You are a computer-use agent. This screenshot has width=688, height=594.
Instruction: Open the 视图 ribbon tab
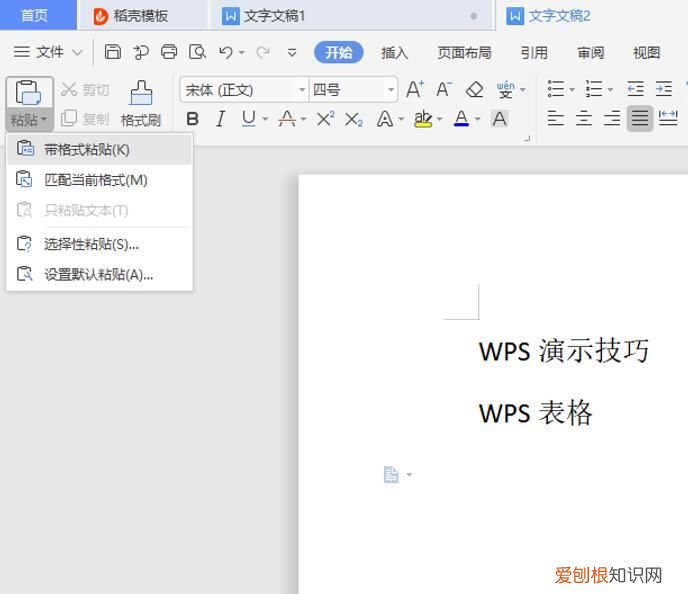646,53
